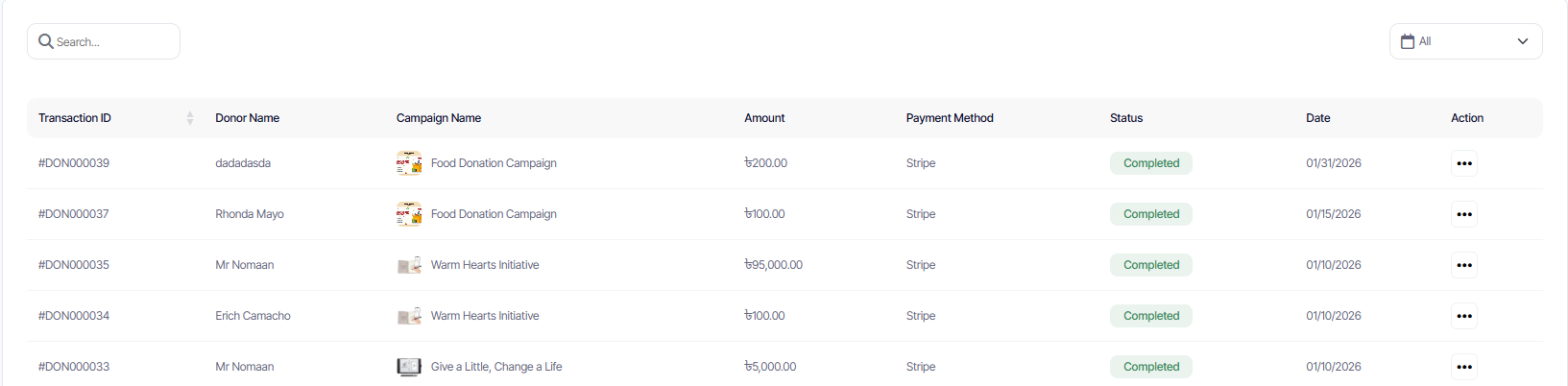
Task: Click the dropdown chevron beside All
Action: pyautogui.click(x=1522, y=41)
